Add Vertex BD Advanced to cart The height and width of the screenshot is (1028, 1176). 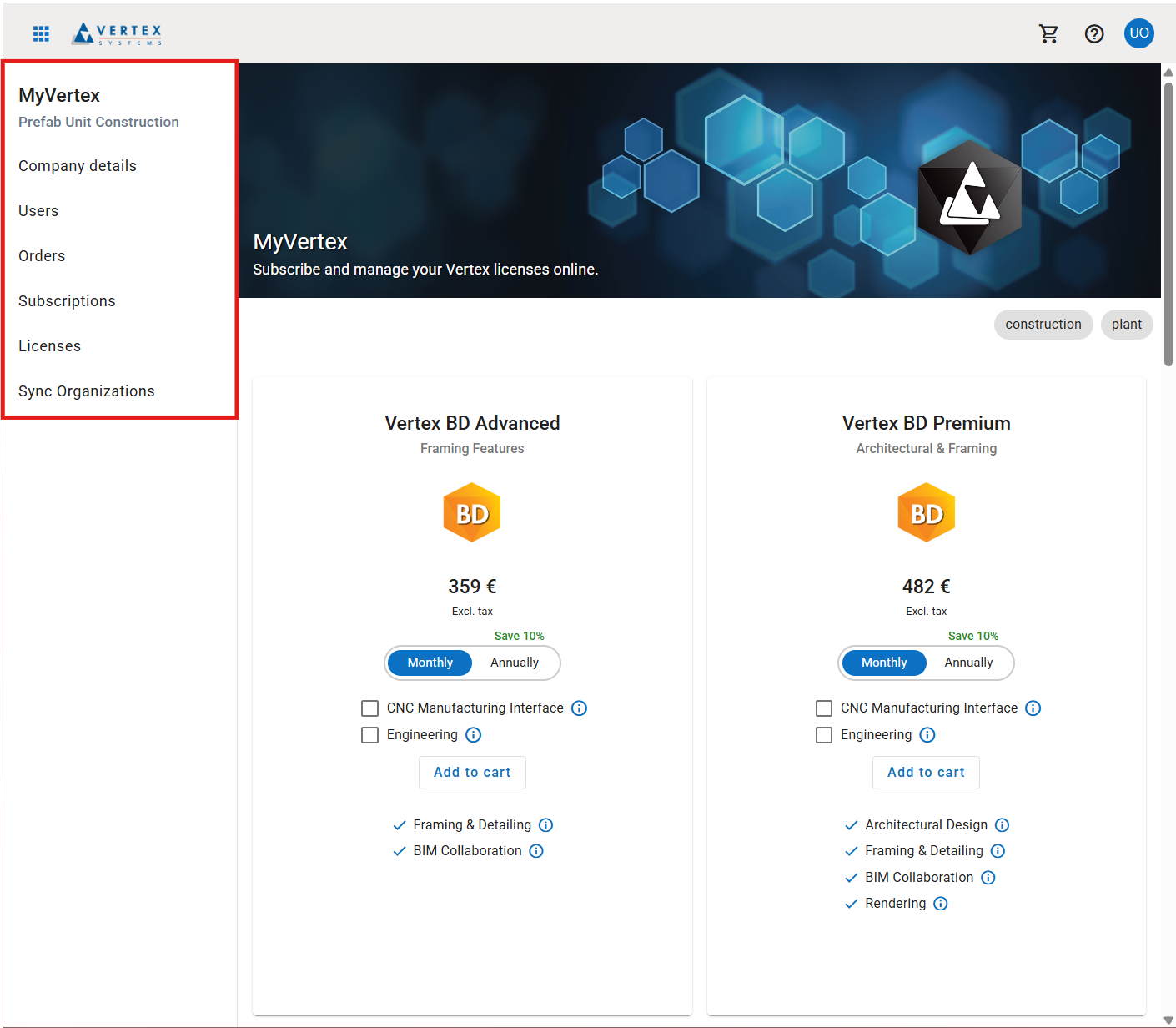click(472, 773)
